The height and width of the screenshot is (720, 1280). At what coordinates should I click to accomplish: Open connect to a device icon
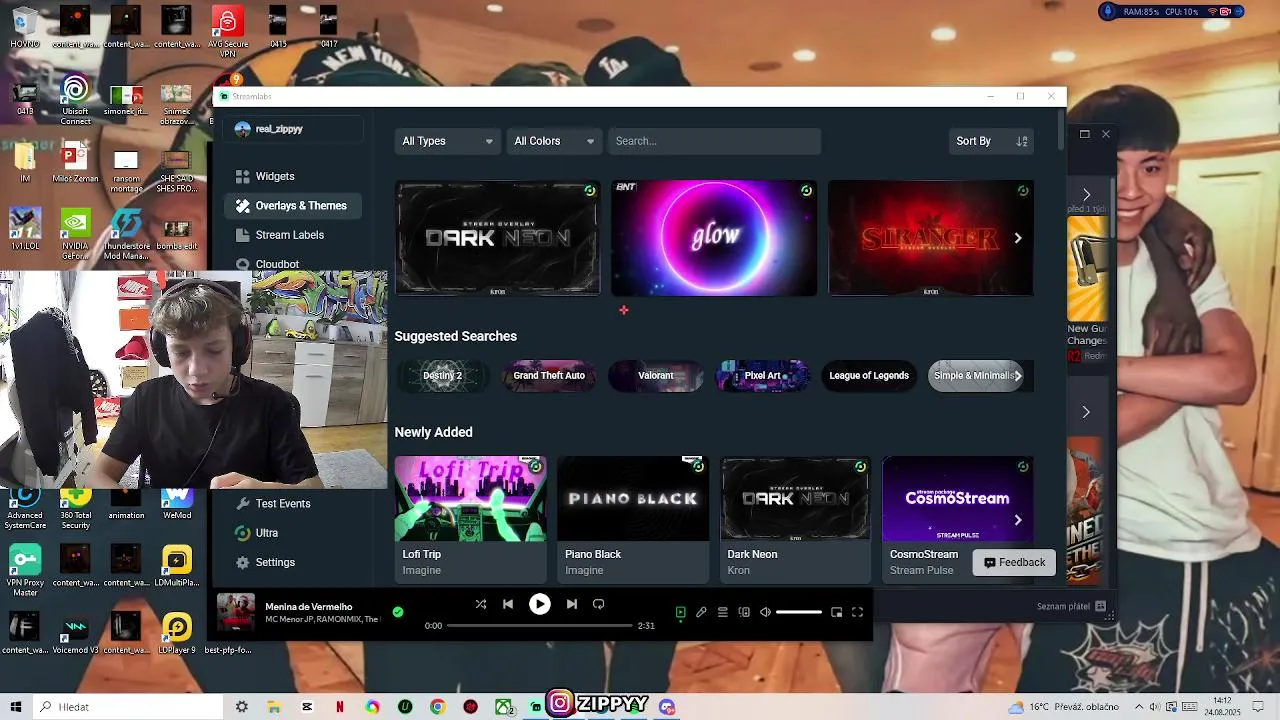(x=744, y=612)
